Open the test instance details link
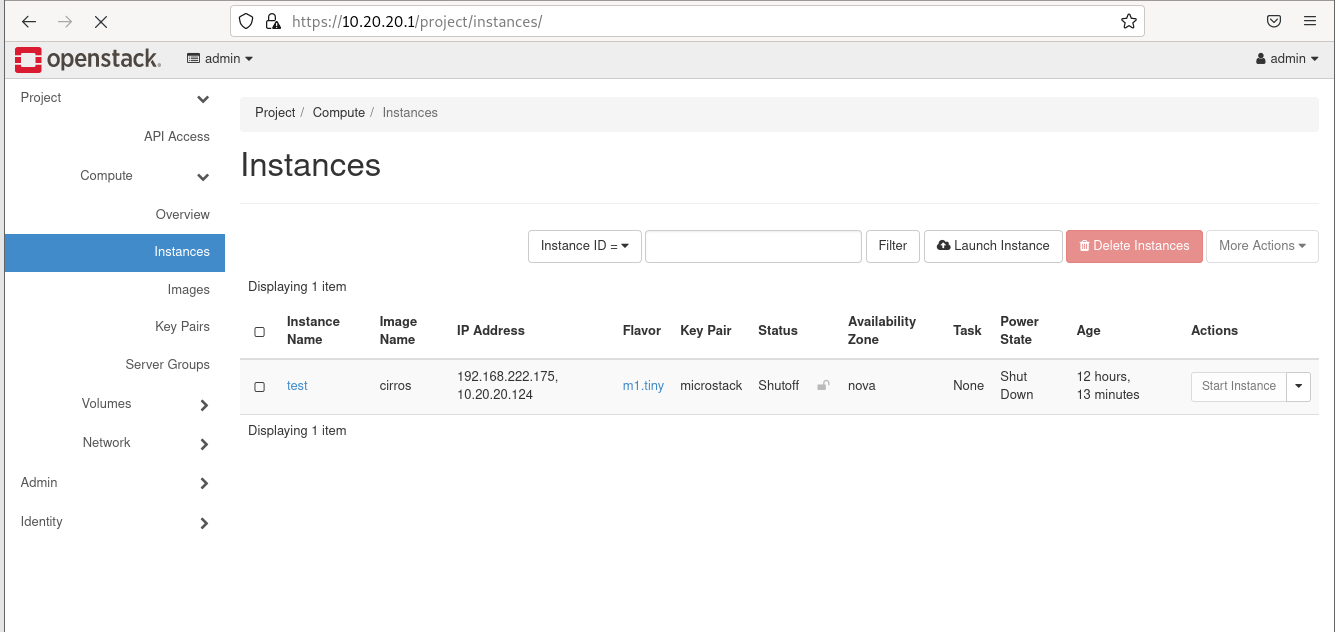This screenshot has width=1335, height=632. (297, 385)
